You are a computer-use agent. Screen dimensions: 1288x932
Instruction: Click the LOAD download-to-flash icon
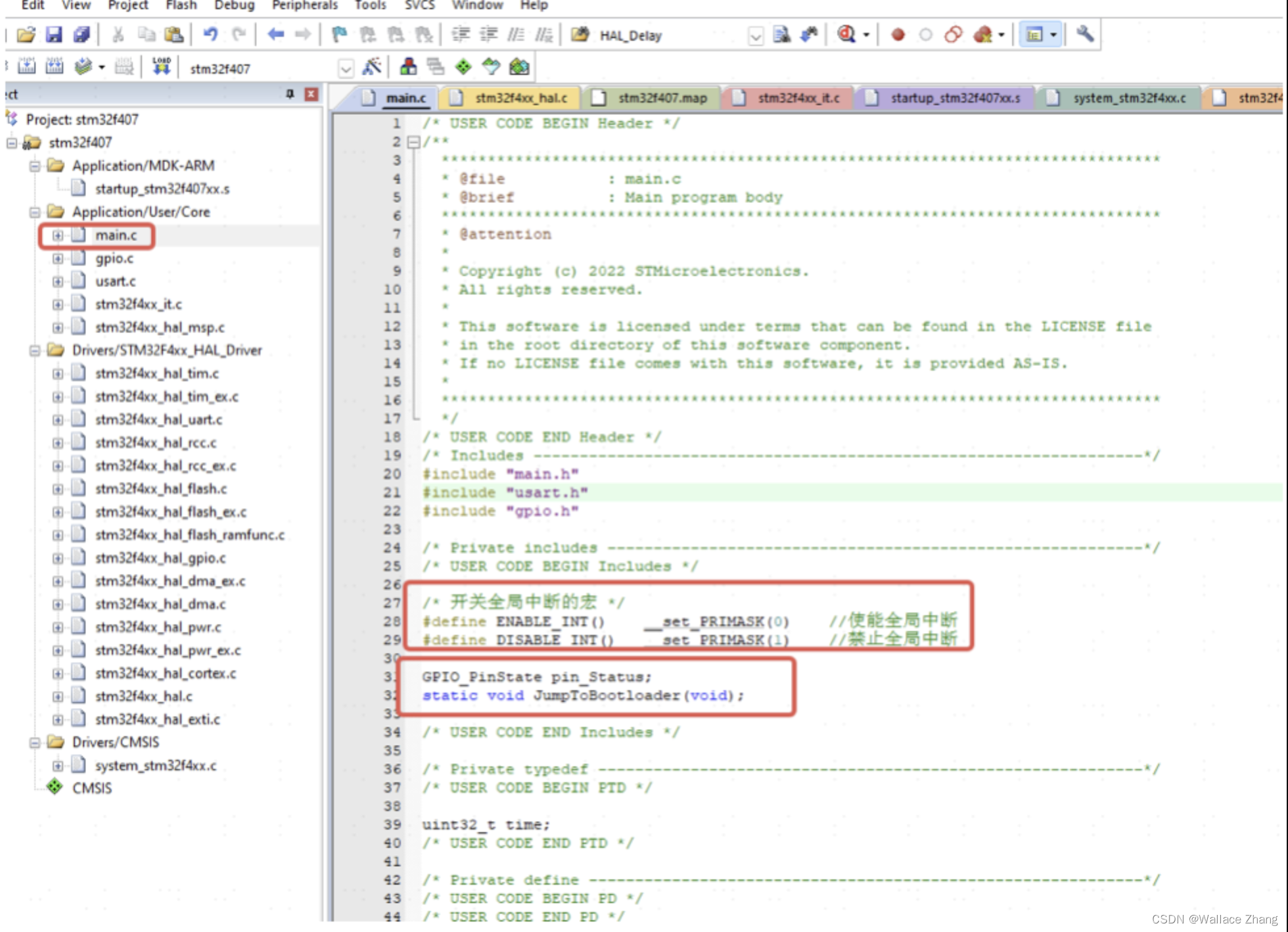tap(161, 66)
